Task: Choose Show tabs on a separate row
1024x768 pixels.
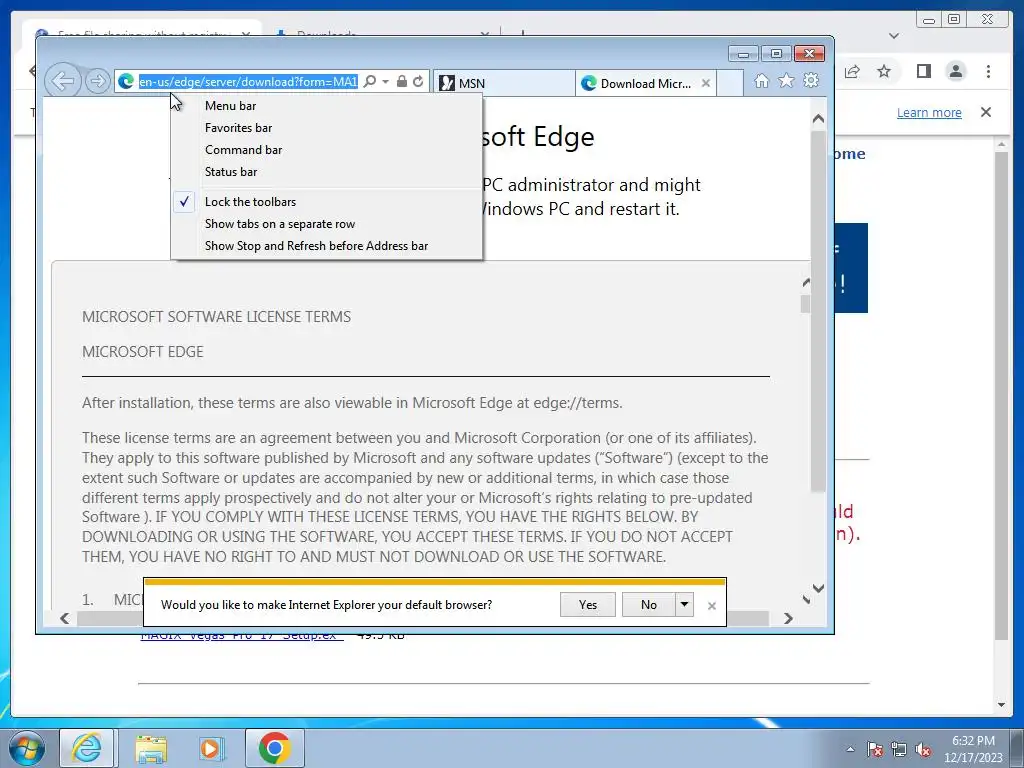Action: pyautogui.click(x=327, y=224)
